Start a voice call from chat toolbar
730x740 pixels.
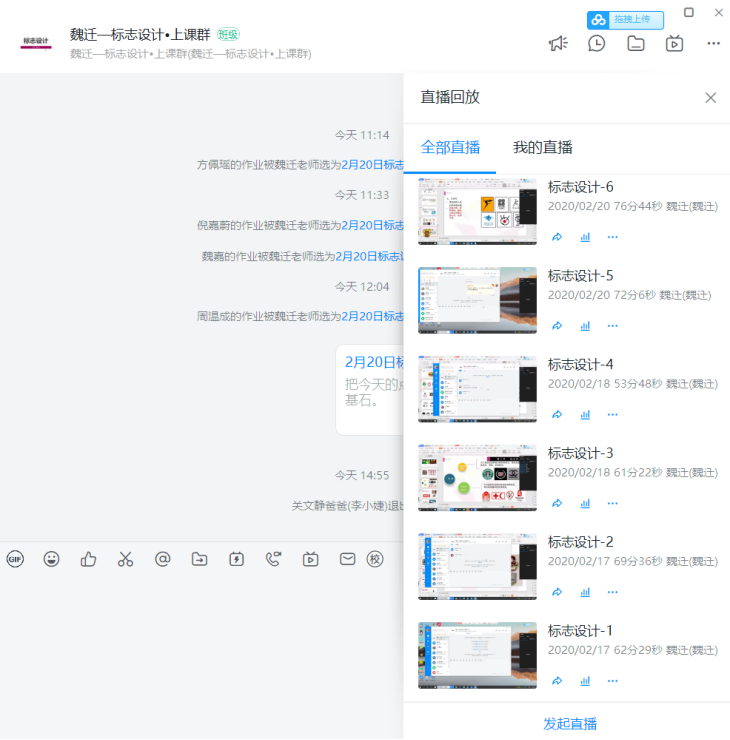273,559
